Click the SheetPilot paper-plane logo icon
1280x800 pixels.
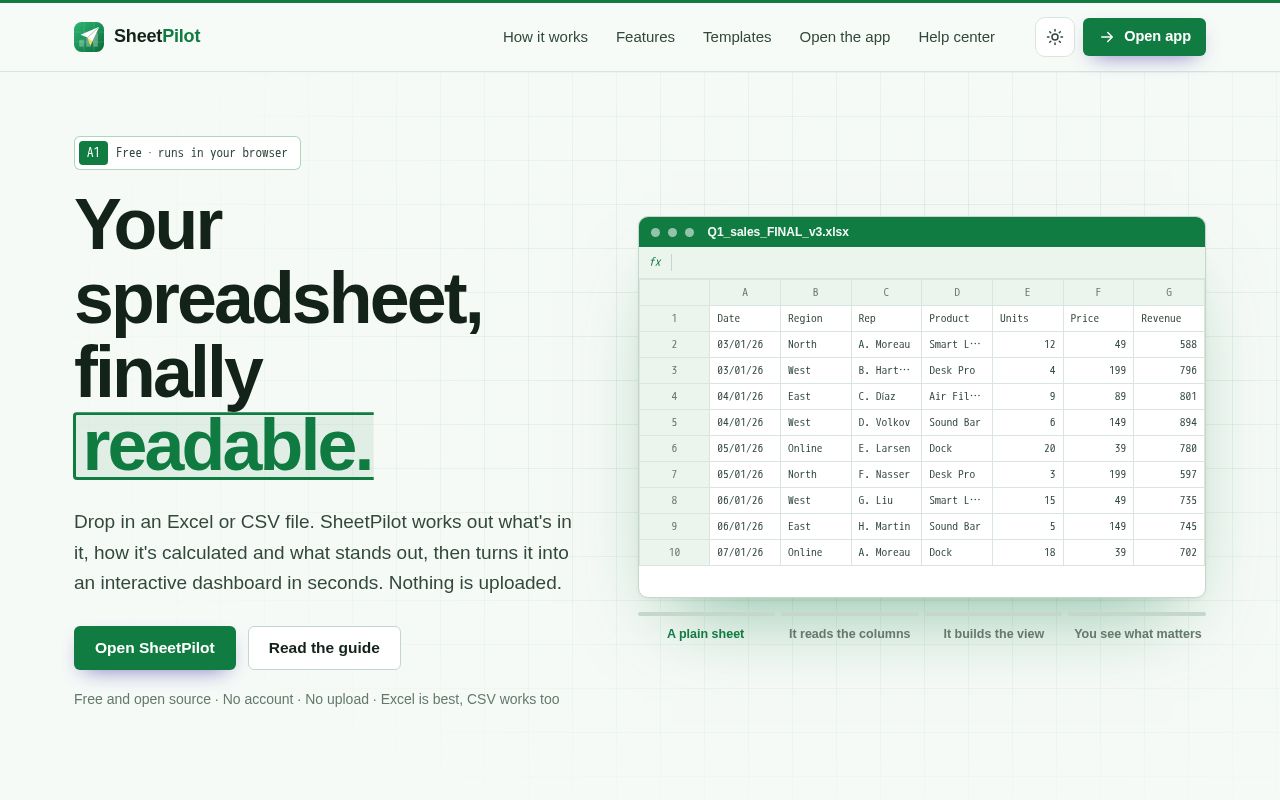pos(89,37)
